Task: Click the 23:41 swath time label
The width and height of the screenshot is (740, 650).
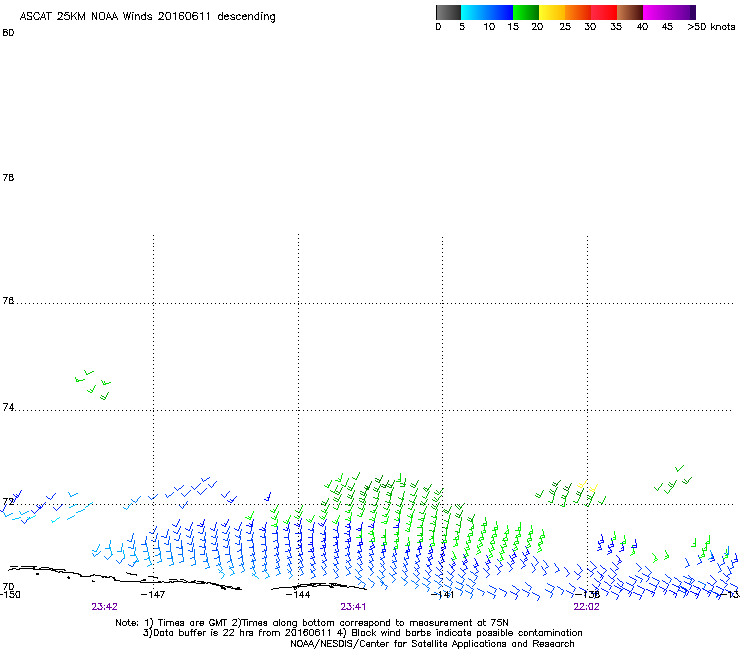Action: tap(353, 607)
